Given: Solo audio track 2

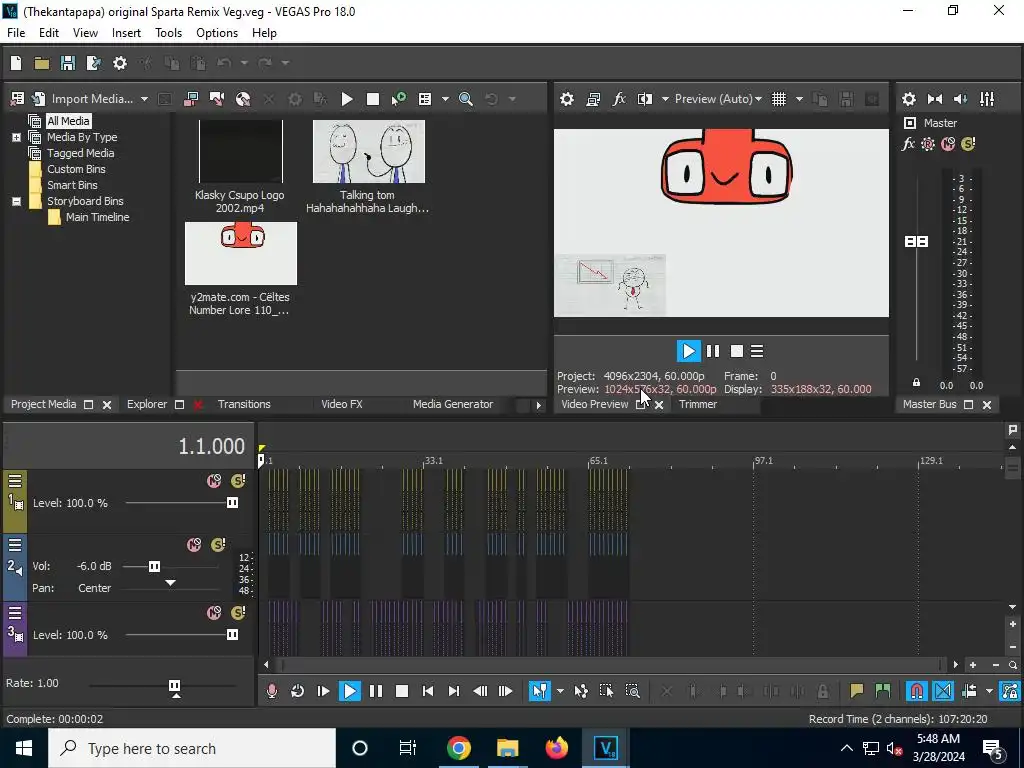Looking at the screenshot, I should point(219,545).
